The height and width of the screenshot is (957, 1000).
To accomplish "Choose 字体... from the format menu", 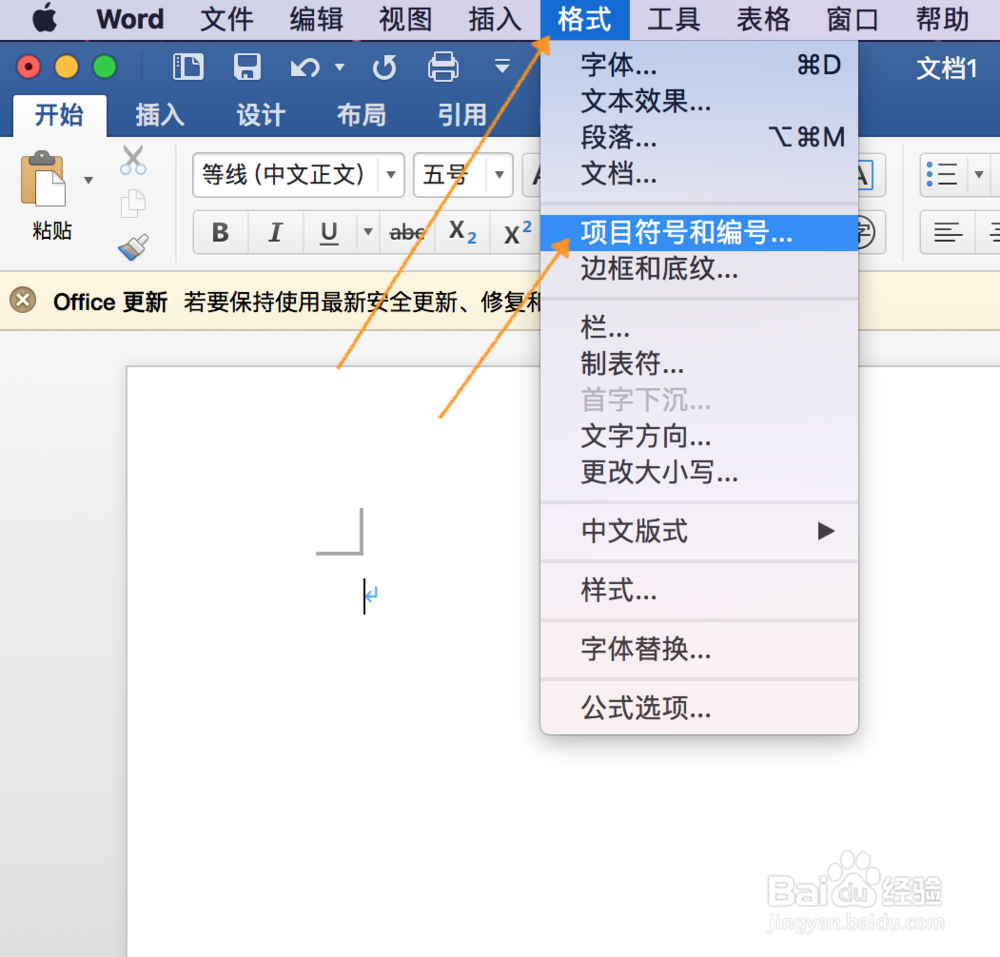I will point(699,65).
